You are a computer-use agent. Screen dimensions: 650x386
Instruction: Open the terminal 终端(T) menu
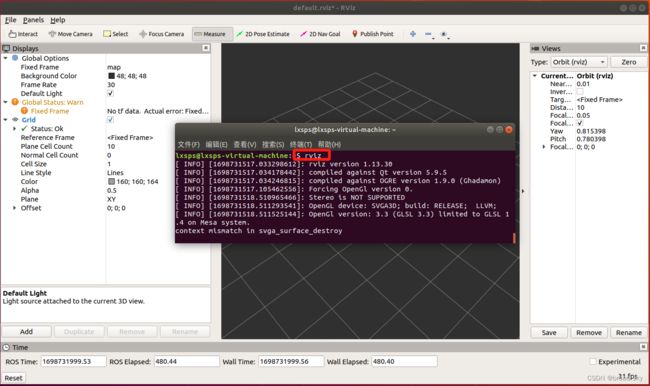point(301,144)
